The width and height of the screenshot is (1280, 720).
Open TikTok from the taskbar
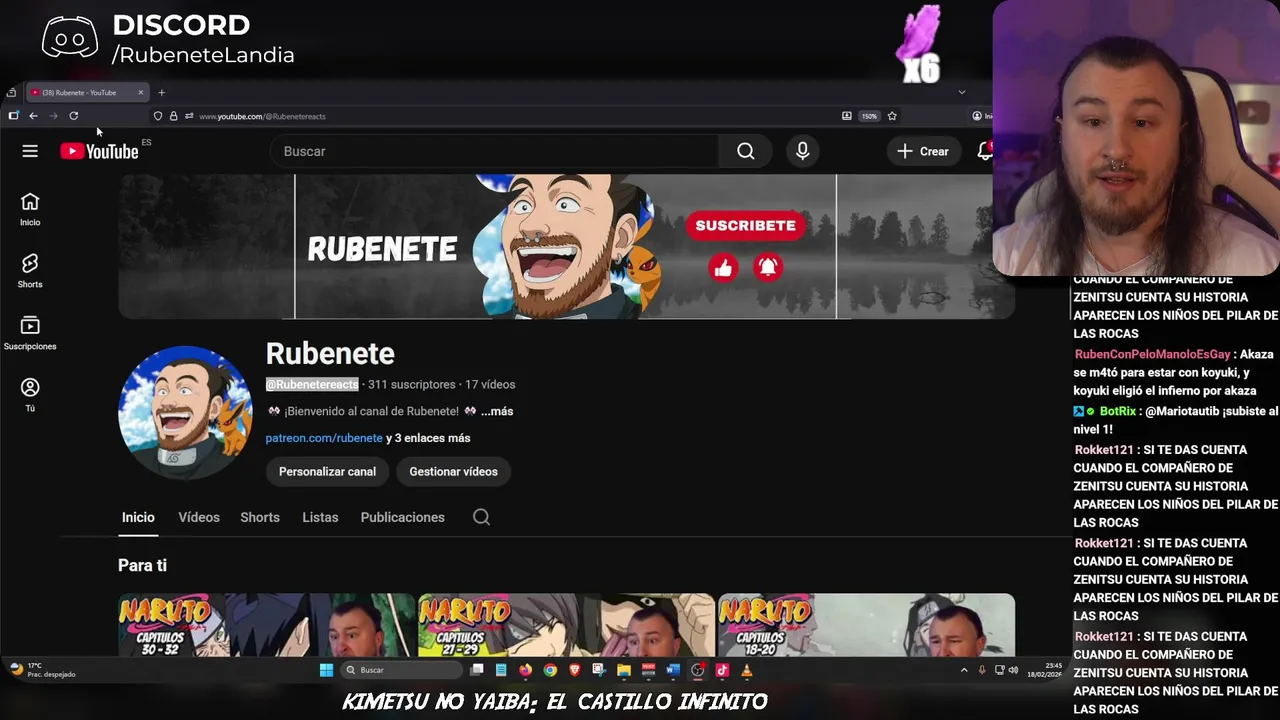click(x=722, y=670)
